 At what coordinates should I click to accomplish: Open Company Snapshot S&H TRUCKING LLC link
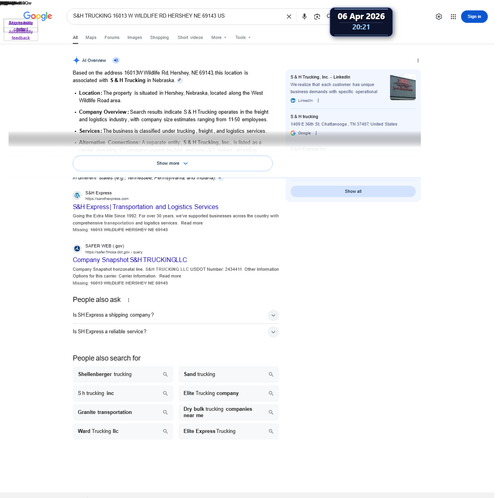pos(130,260)
